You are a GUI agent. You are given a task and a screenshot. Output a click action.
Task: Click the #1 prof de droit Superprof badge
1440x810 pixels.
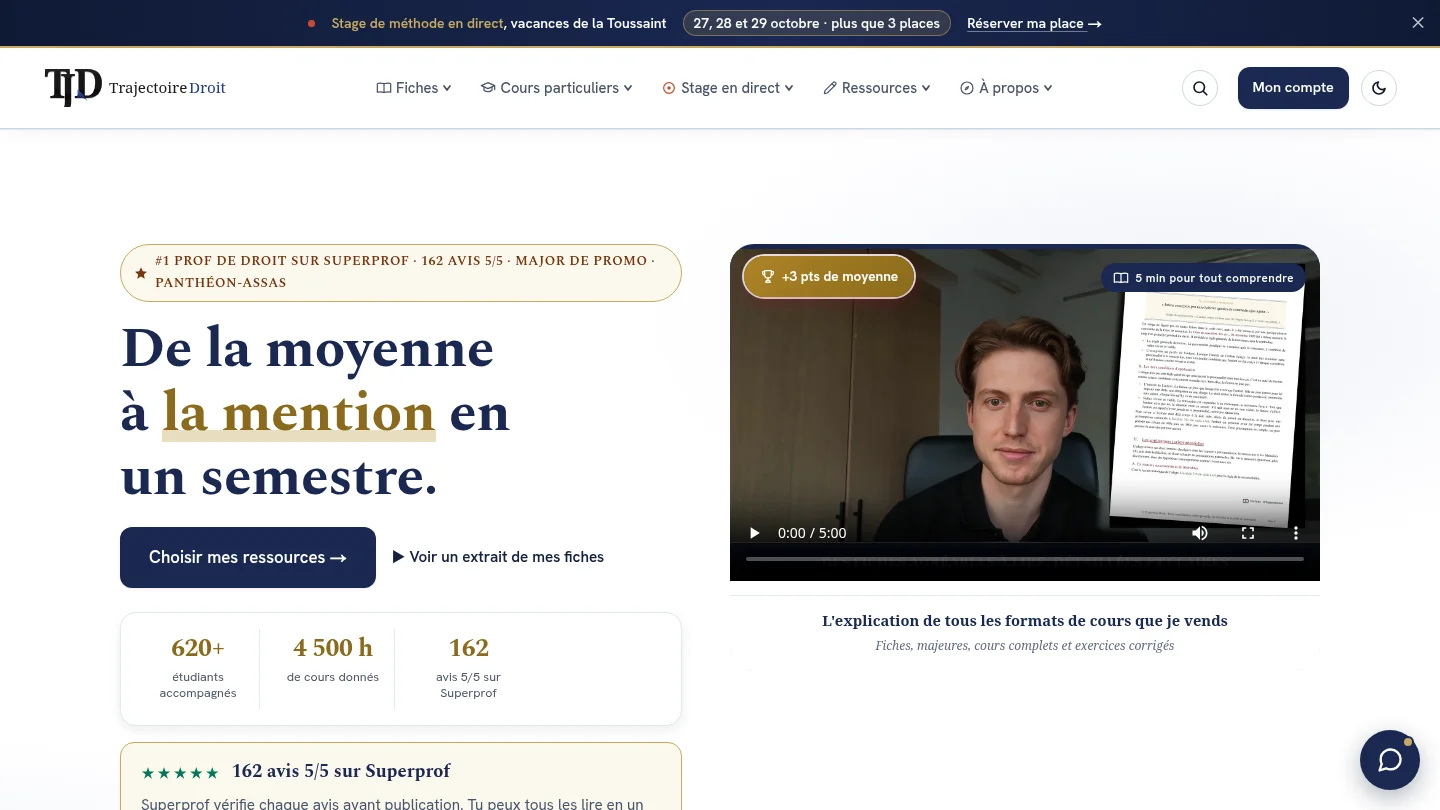coord(401,273)
